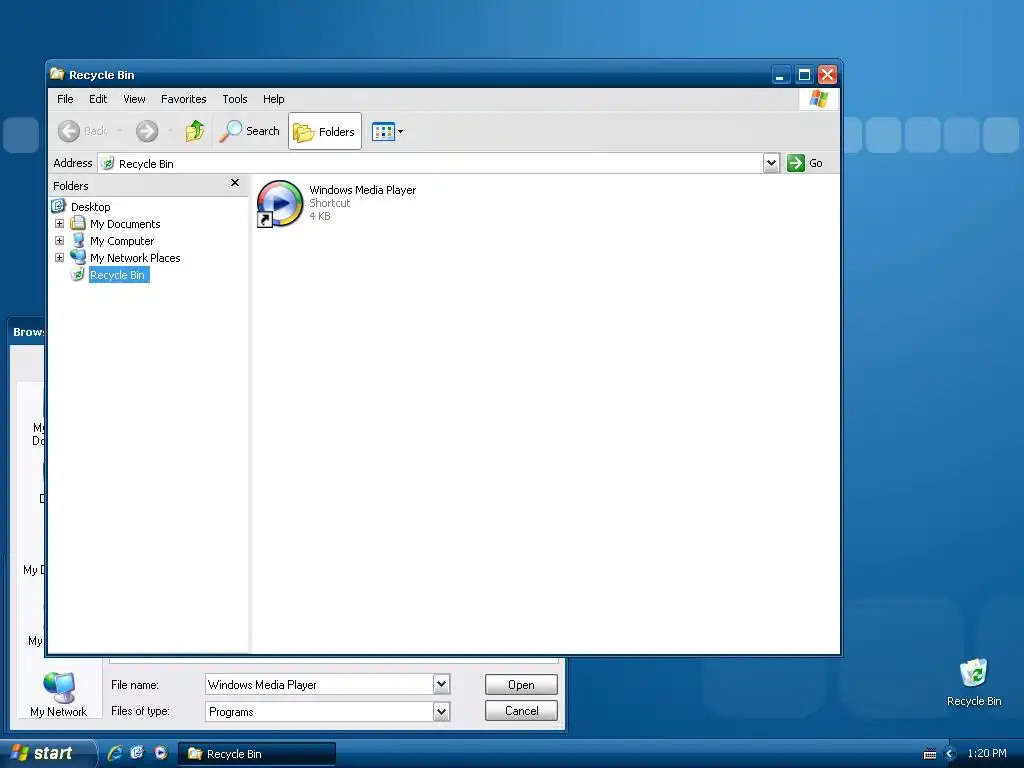Close the Folders pane
The image size is (1024, 768).
235,183
